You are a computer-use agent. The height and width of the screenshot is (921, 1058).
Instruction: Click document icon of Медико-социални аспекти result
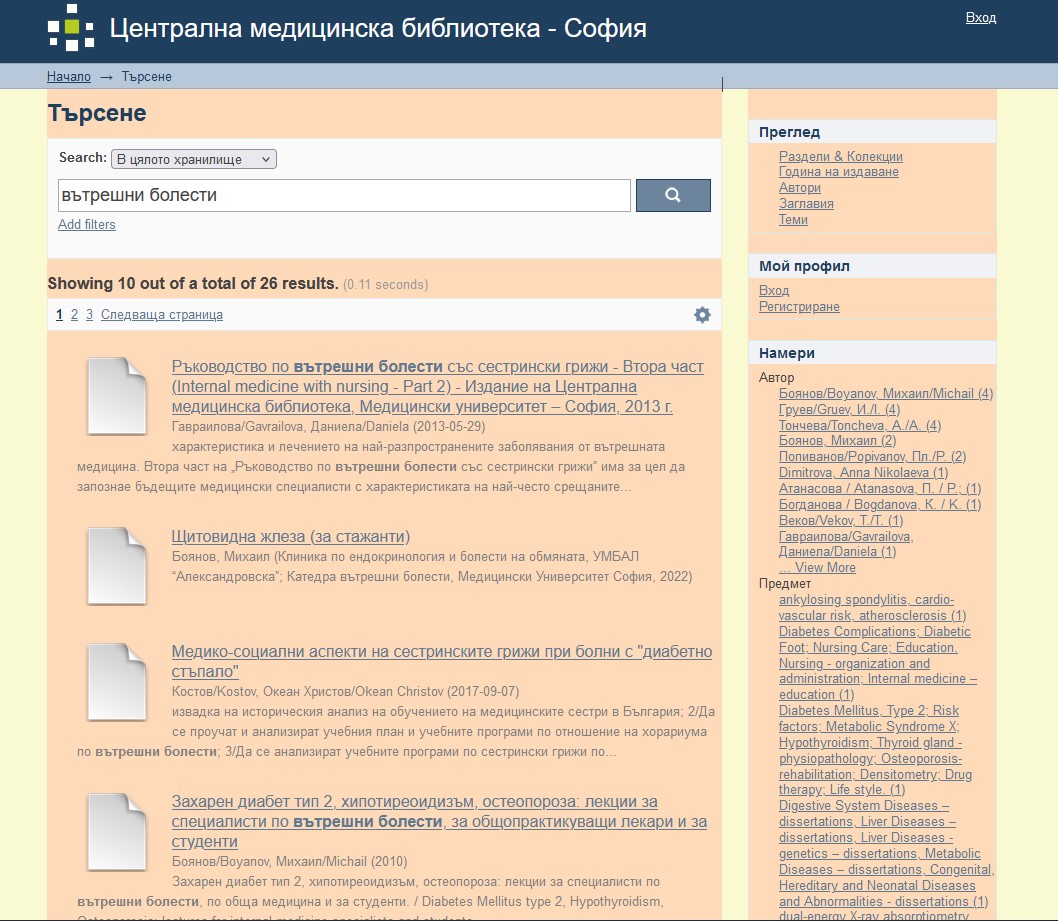tap(117, 682)
